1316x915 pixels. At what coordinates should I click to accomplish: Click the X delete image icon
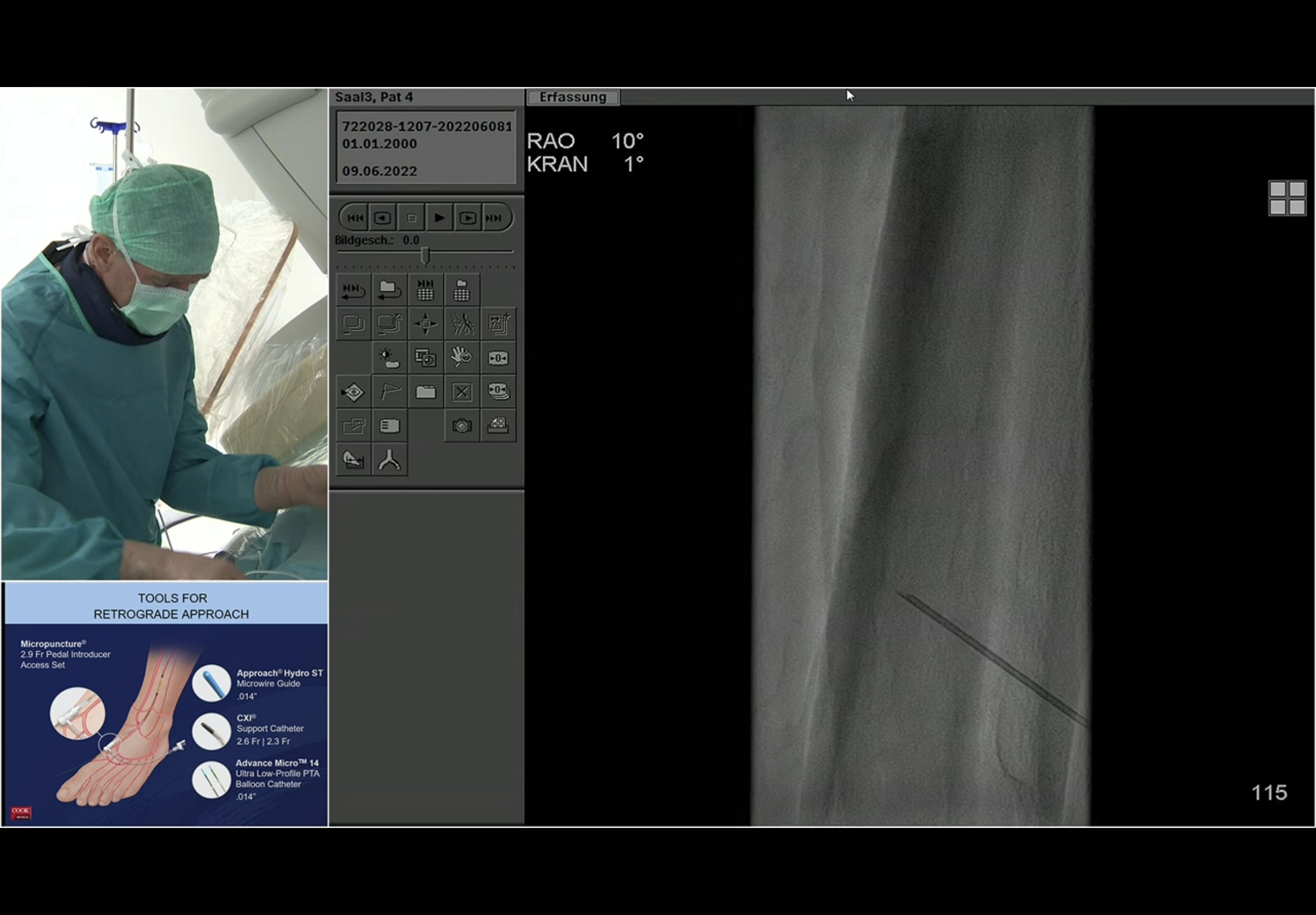point(462,392)
